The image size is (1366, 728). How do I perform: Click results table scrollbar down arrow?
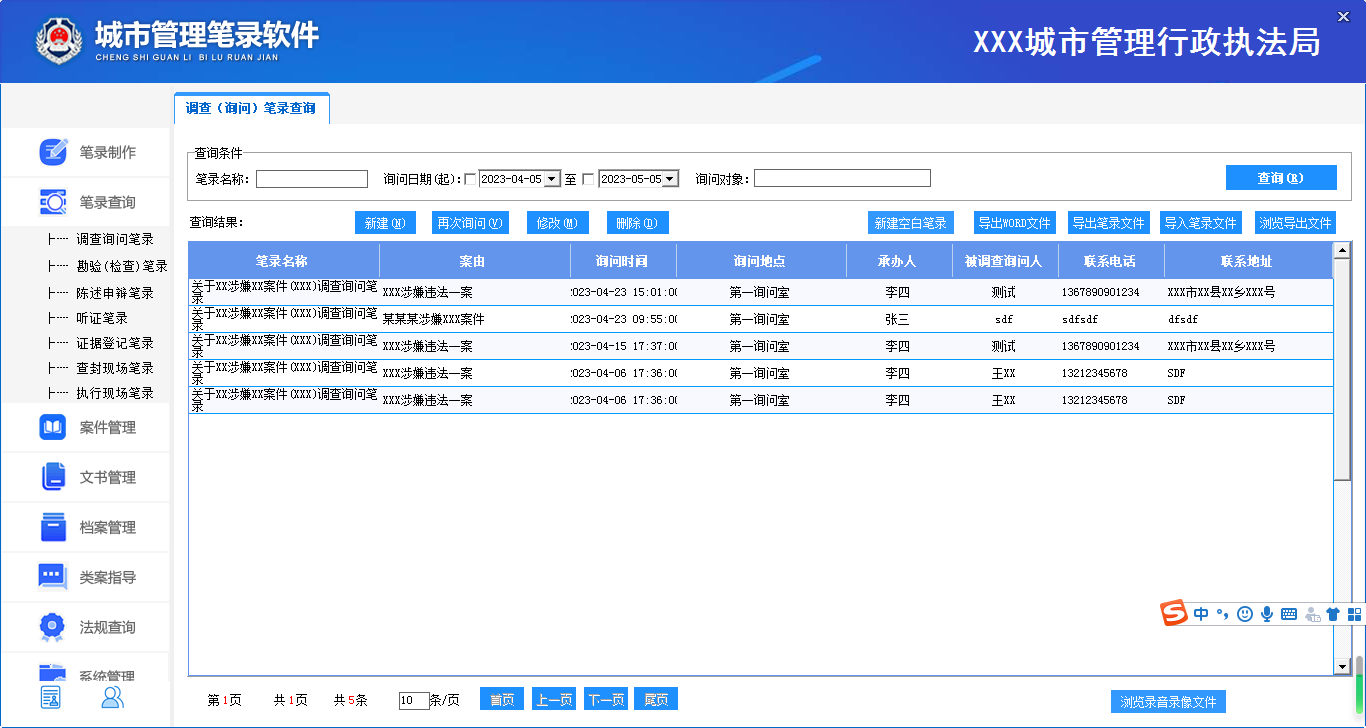point(1342,667)
